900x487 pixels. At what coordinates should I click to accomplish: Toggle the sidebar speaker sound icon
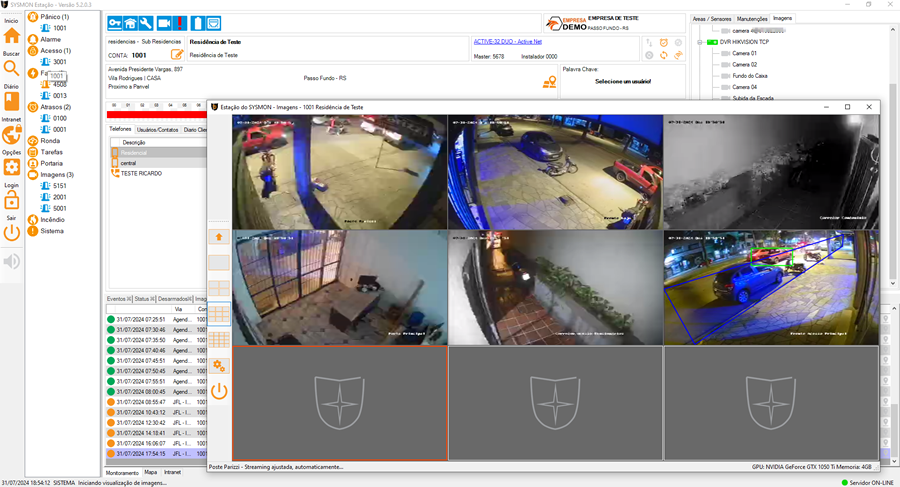(11, 262)
